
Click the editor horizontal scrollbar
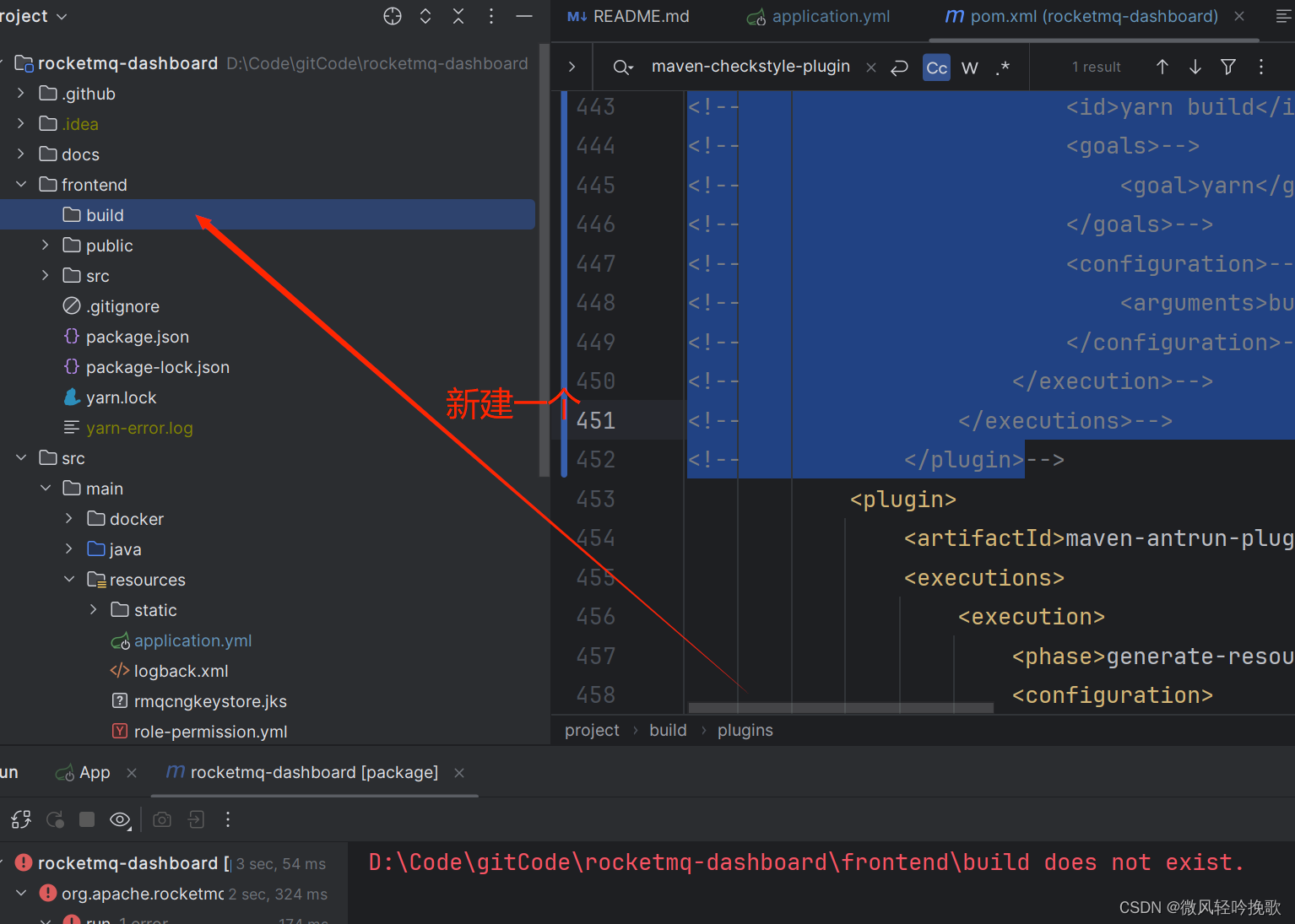[x=841, y=707]
